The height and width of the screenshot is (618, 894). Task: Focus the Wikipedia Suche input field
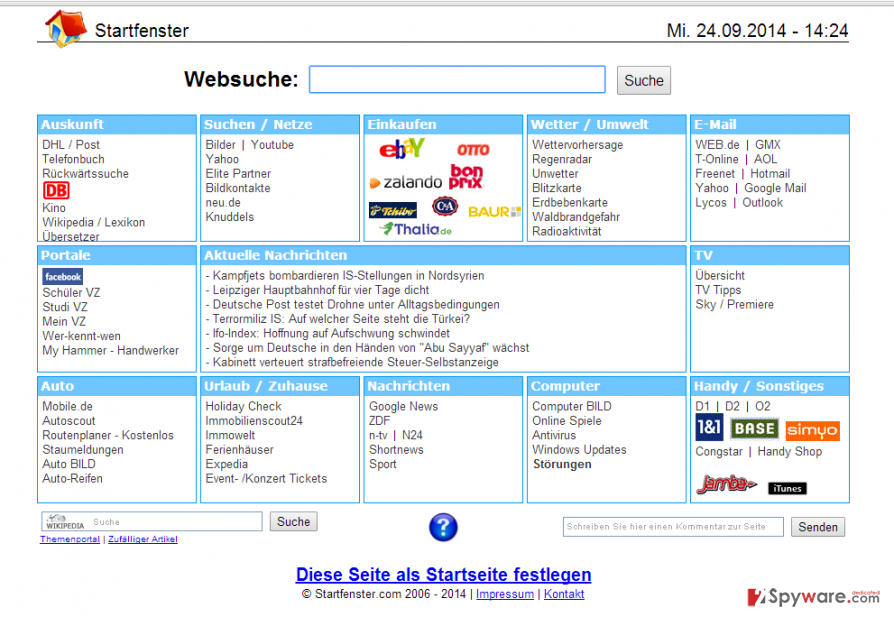tap(152, 522)
